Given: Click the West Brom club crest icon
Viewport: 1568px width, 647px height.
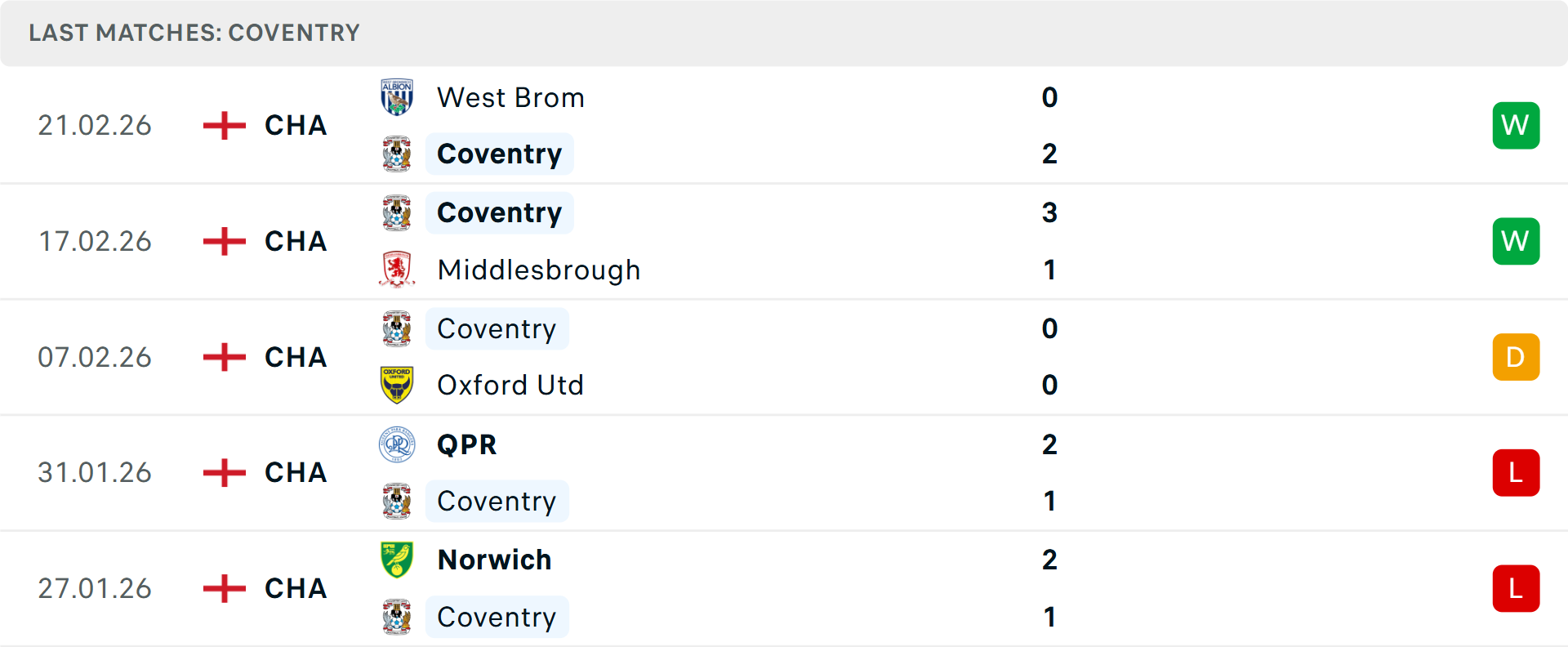Looking at the screenshot, I should (397, 96).
